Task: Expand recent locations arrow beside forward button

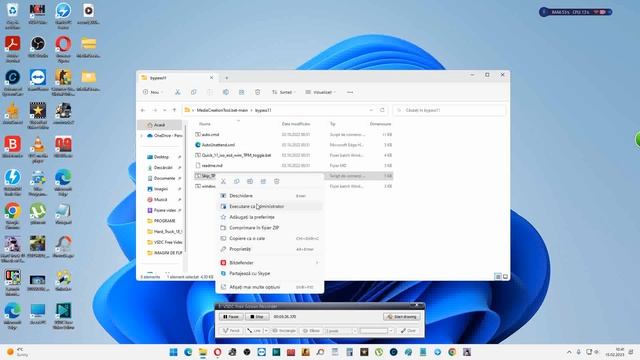Action: point(164,110)
